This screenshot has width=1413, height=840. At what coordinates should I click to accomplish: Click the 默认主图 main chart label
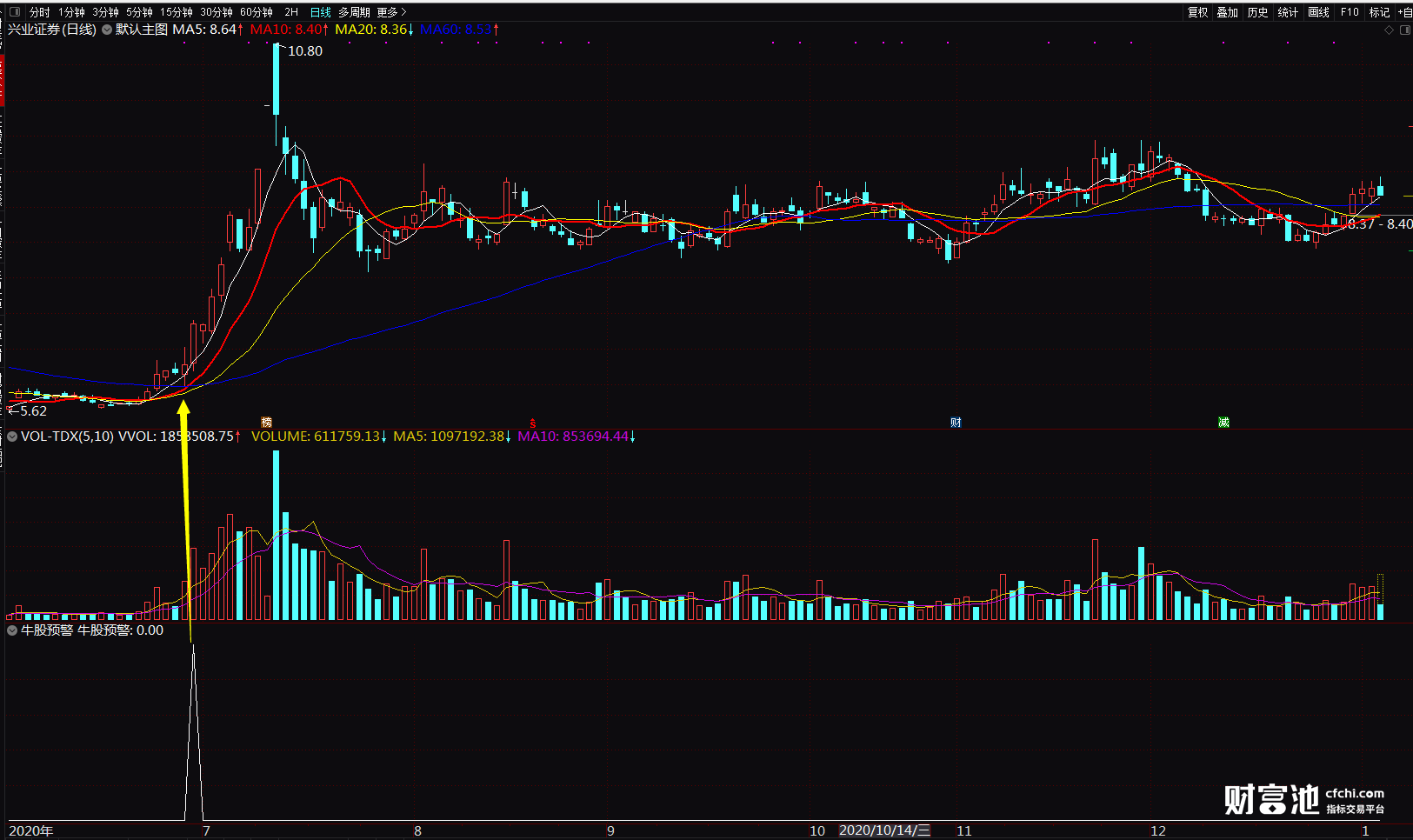pyautogui.click(x=142, y=30)
